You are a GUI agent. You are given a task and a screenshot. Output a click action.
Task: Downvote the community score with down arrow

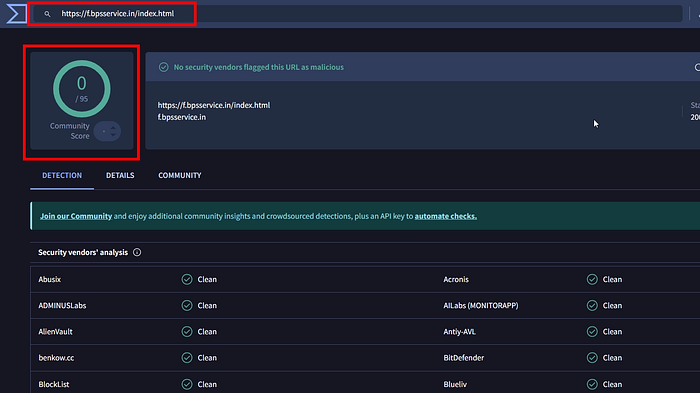(113, 134)
